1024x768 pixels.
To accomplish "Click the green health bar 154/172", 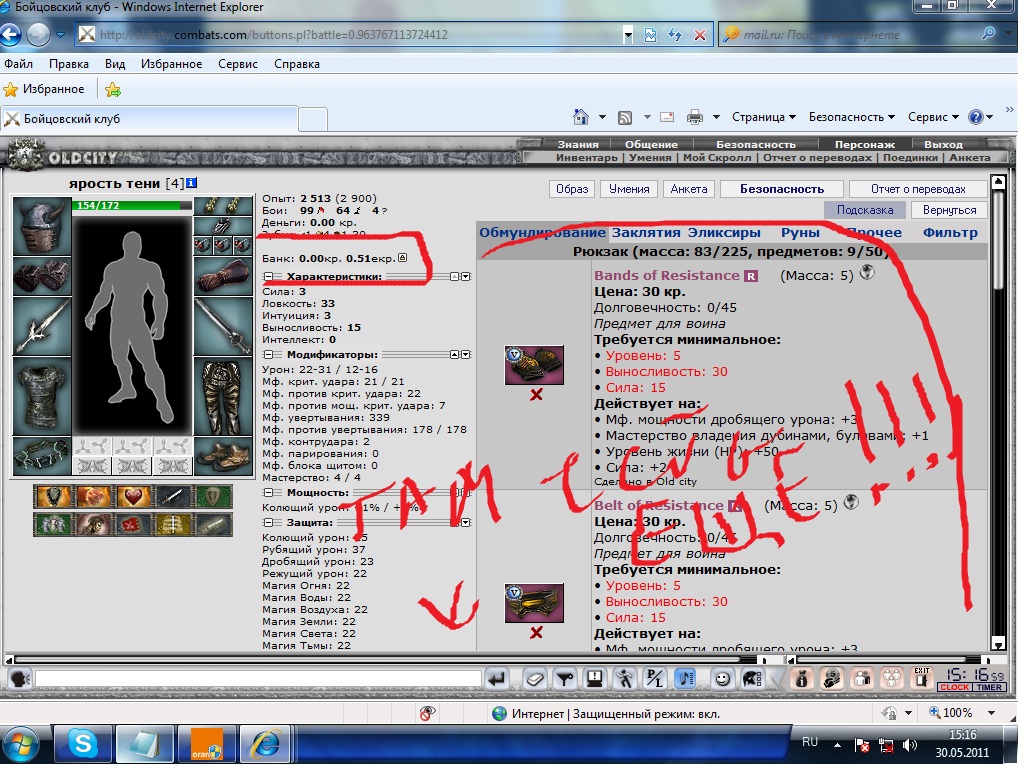I will 132,206.
